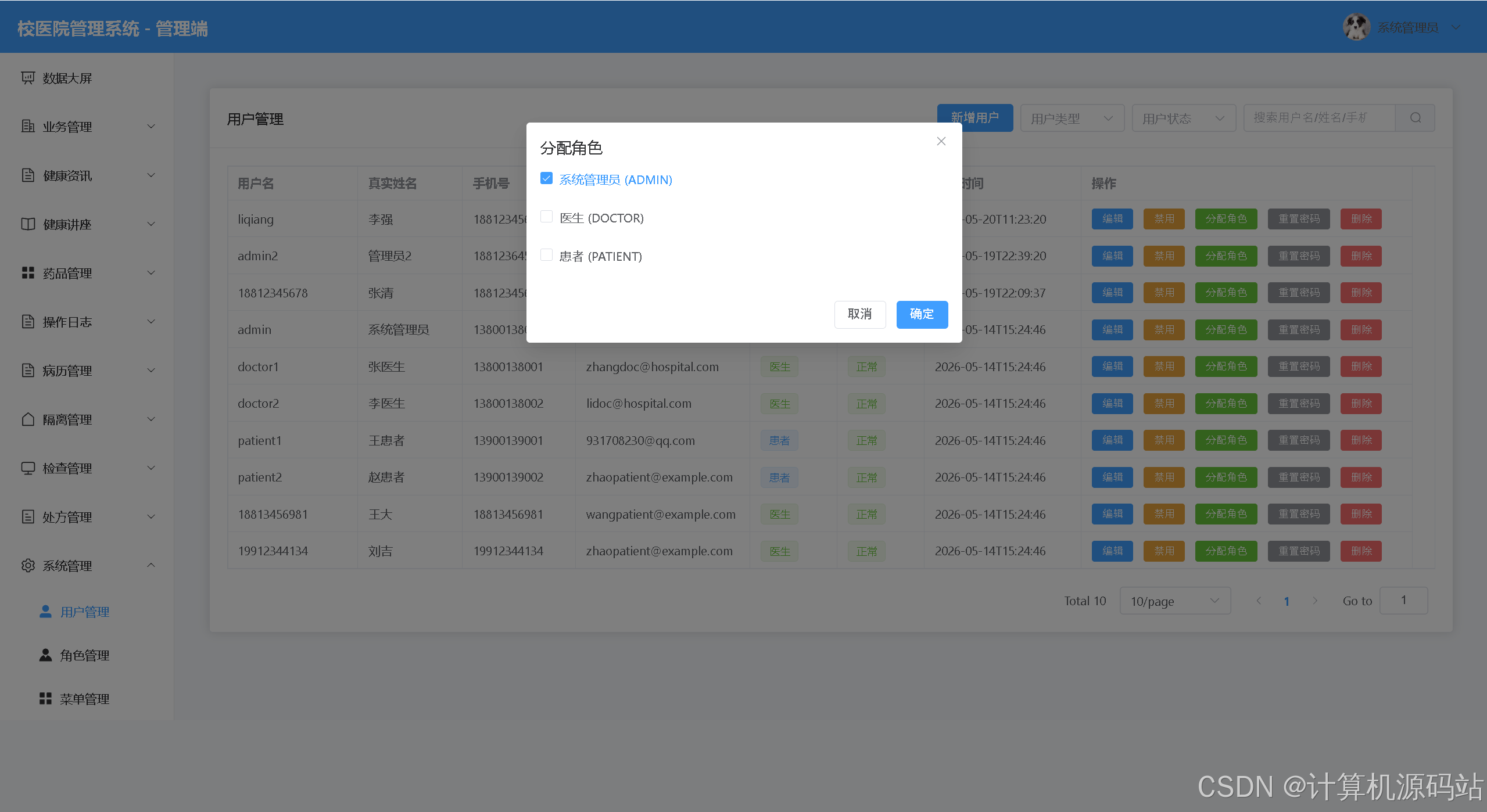Click the 处方管理 list icon
The width and height of the screenshot is (1487, 812).
tap(28, 516)
